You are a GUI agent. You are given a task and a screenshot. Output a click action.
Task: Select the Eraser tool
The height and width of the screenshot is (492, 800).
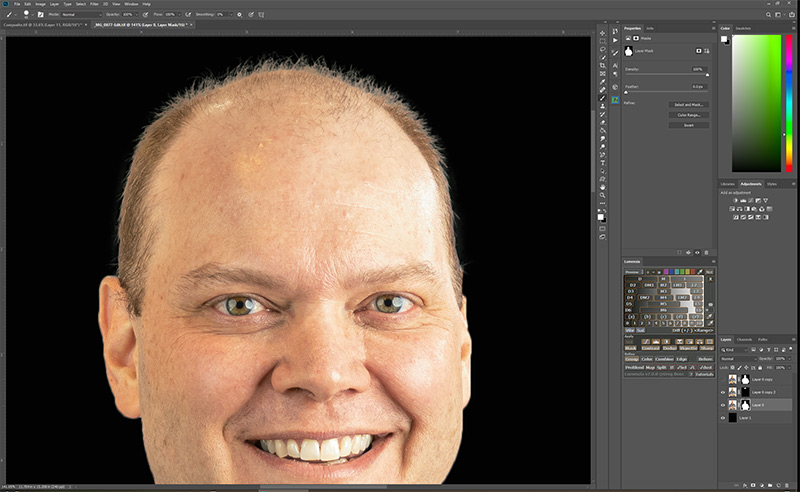603,122
